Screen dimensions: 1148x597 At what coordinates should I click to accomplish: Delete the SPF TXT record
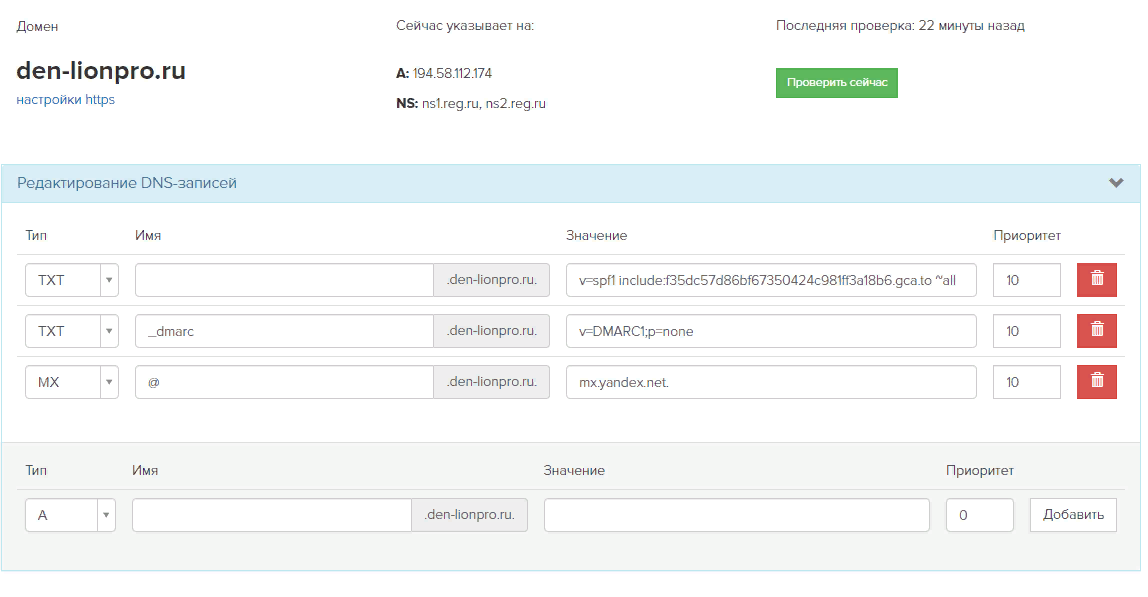click(1096, 280)
